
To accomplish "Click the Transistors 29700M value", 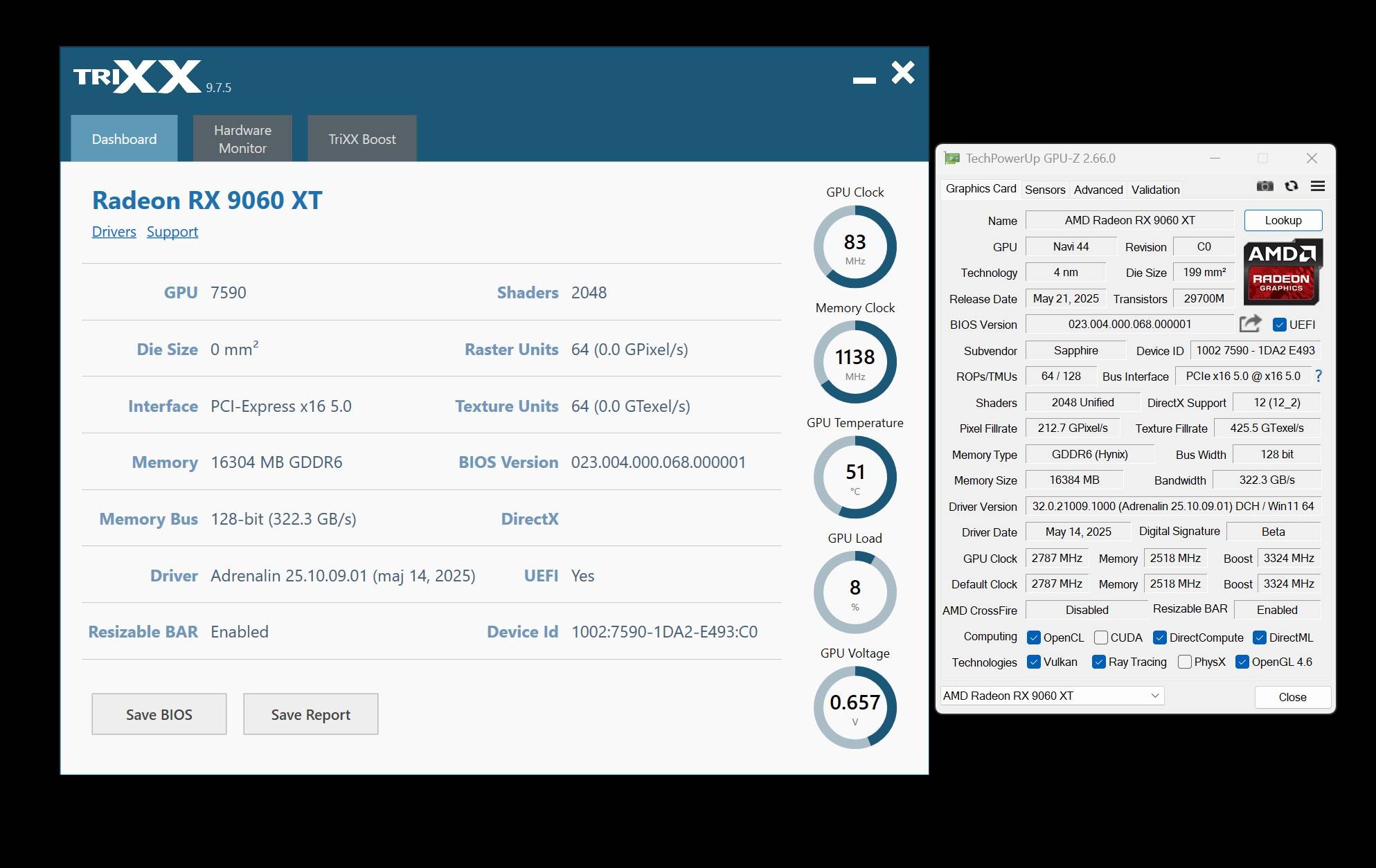I will [1204, 298].
